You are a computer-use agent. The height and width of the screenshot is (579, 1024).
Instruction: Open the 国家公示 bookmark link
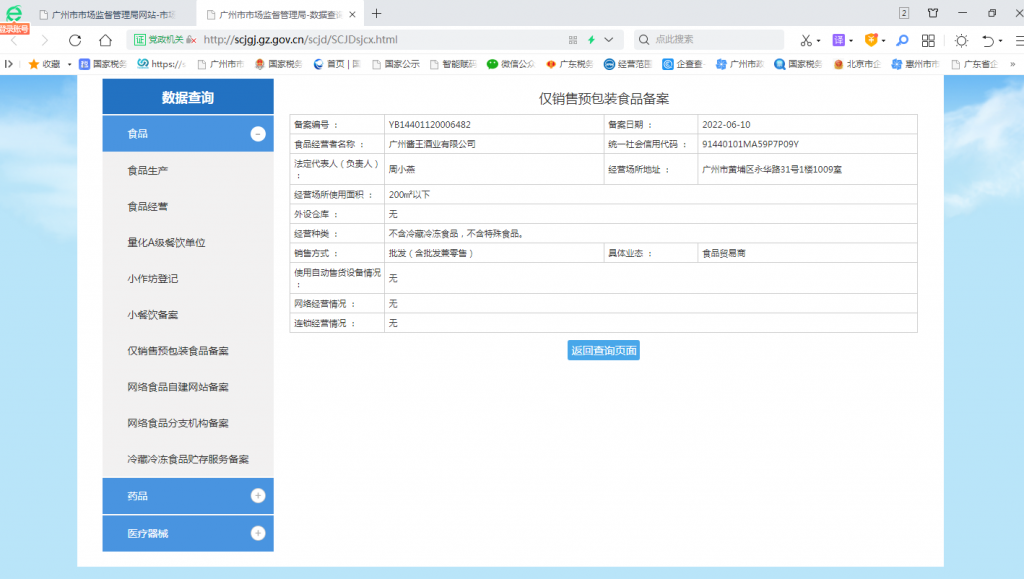(x=396, y=64)
